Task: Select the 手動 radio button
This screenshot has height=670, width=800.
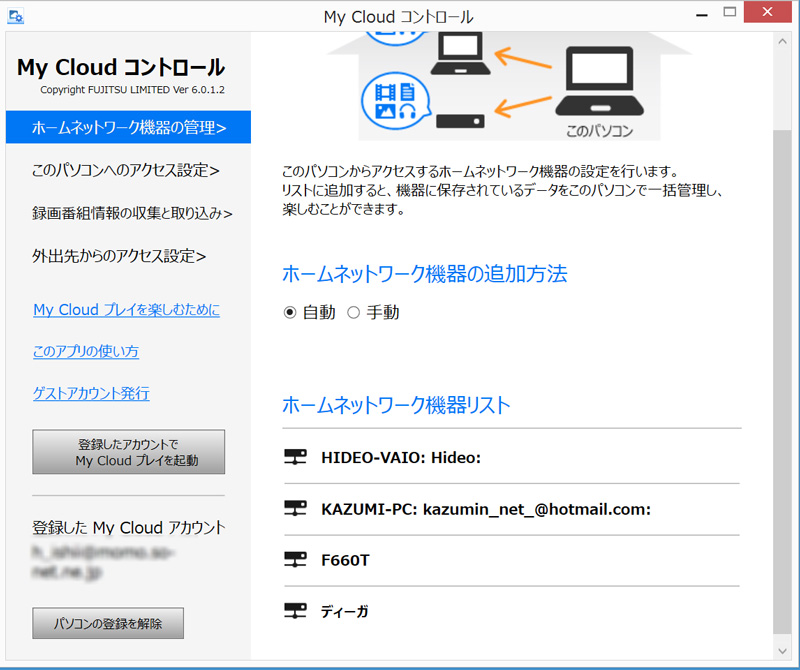Action: click(353, 313)
